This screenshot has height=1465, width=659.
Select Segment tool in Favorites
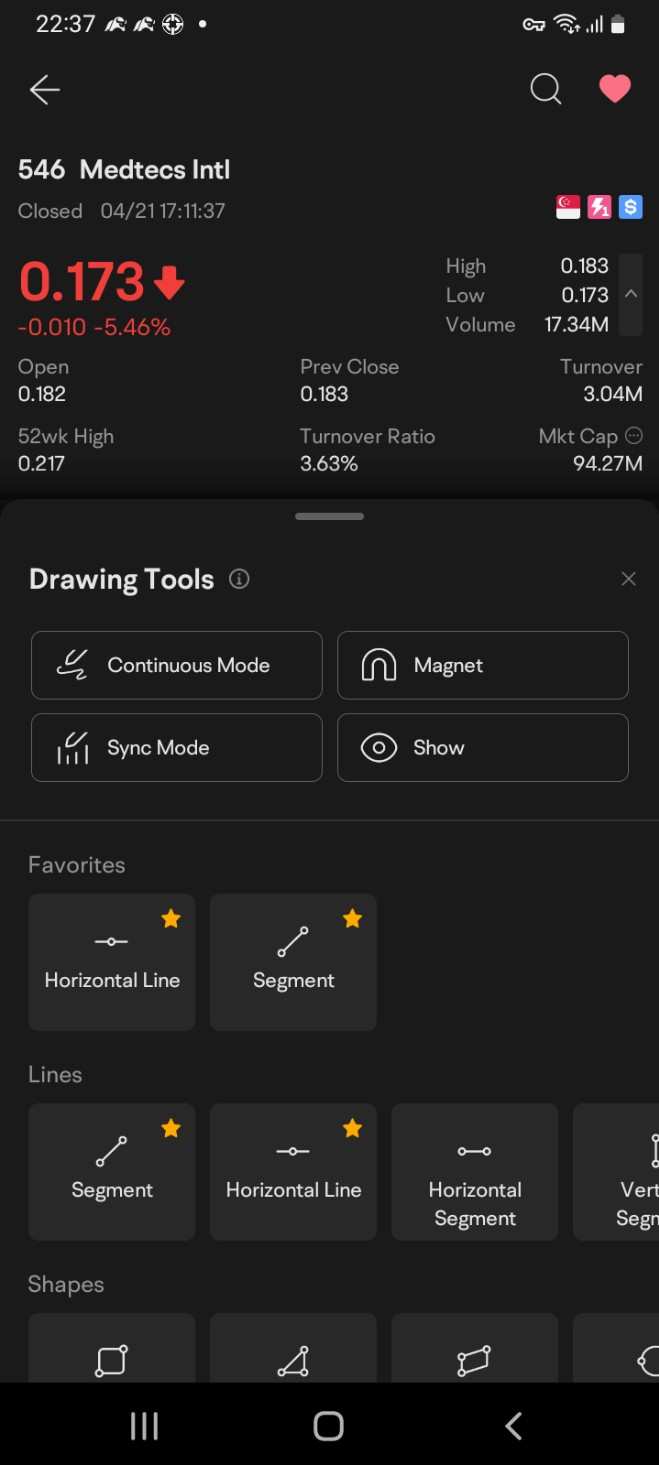[293, 962]
